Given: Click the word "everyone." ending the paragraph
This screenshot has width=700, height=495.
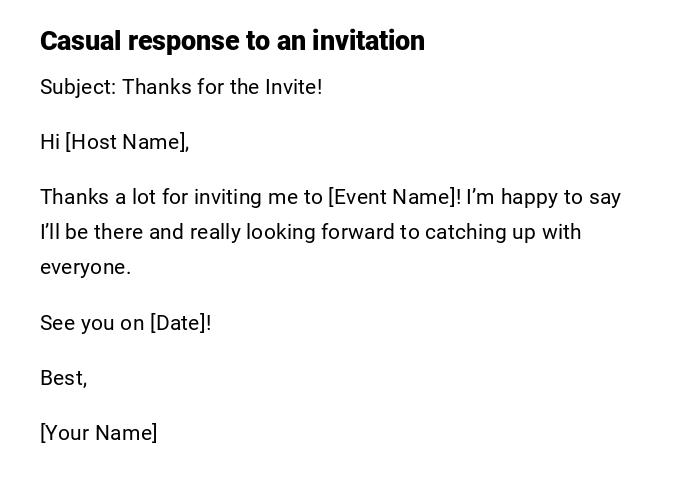Looking at the screenshot, I should click(85, 267).
